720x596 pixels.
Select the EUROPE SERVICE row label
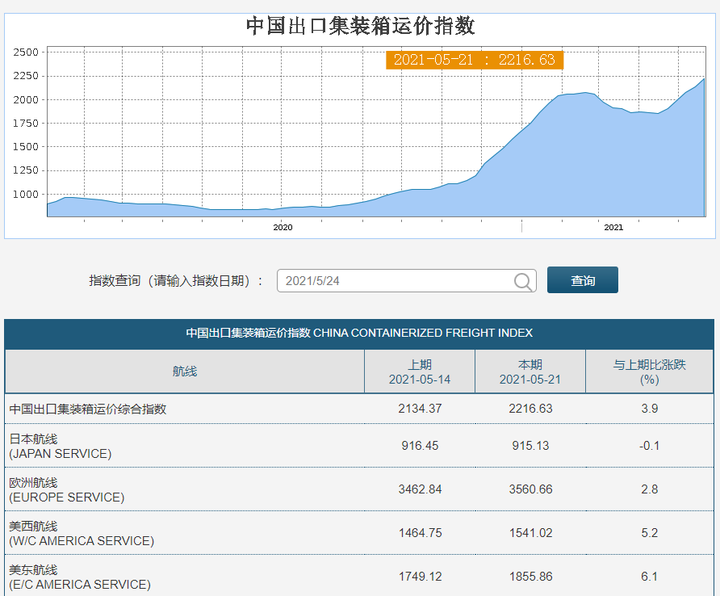coord(67,490)
